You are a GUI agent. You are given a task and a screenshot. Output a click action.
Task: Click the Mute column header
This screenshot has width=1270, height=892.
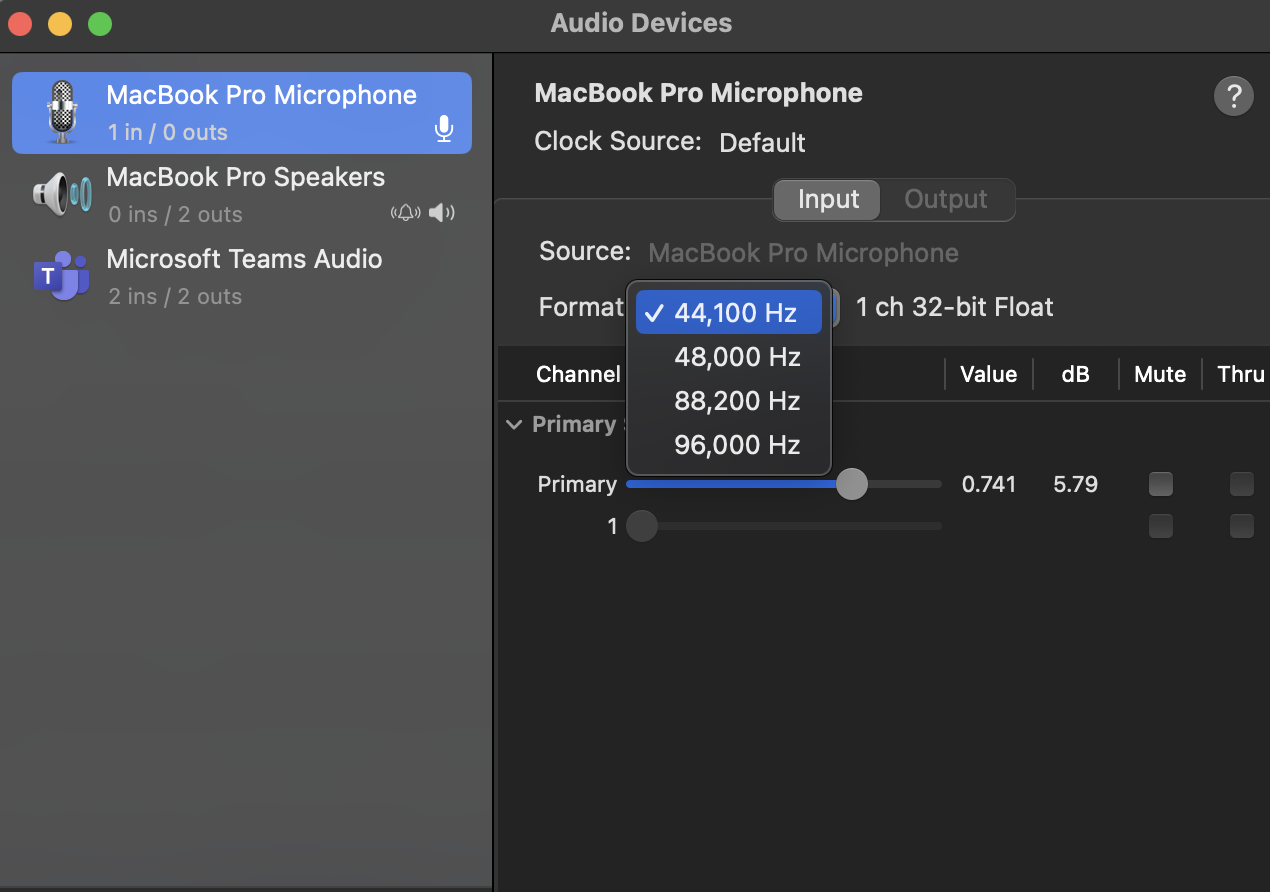[x=1160, y=374]
